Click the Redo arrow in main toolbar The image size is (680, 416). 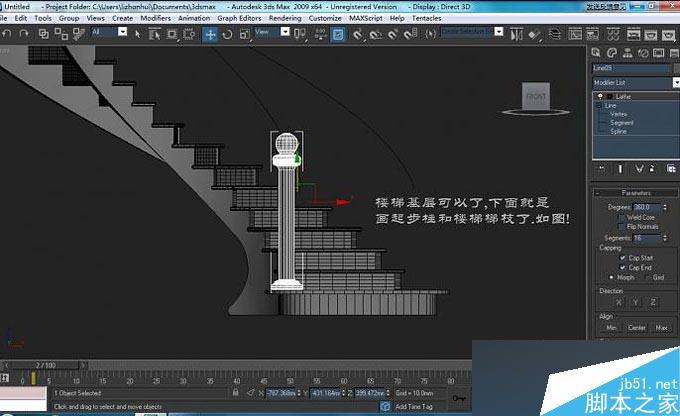(24, 34)
